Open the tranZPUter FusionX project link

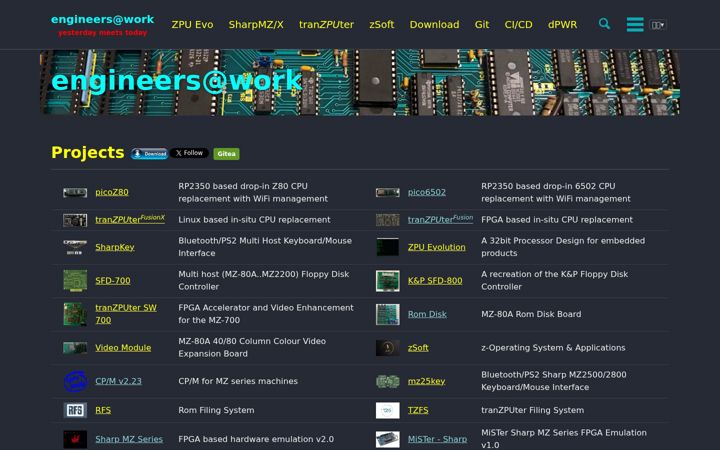[130, 219]
